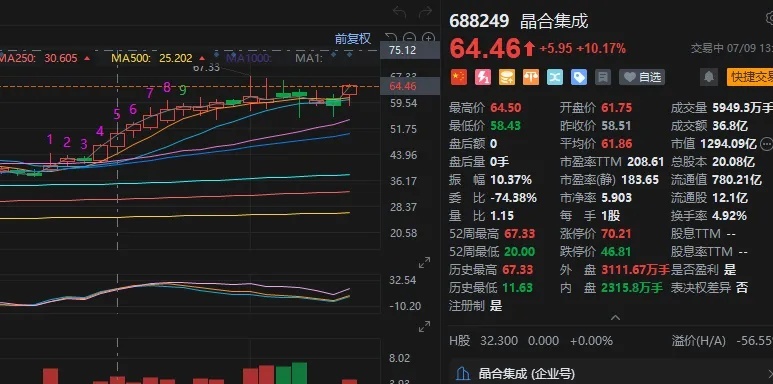Screen dimensions: 773x384
Task: Click the China flag market icon
Action: pos(458,77)
